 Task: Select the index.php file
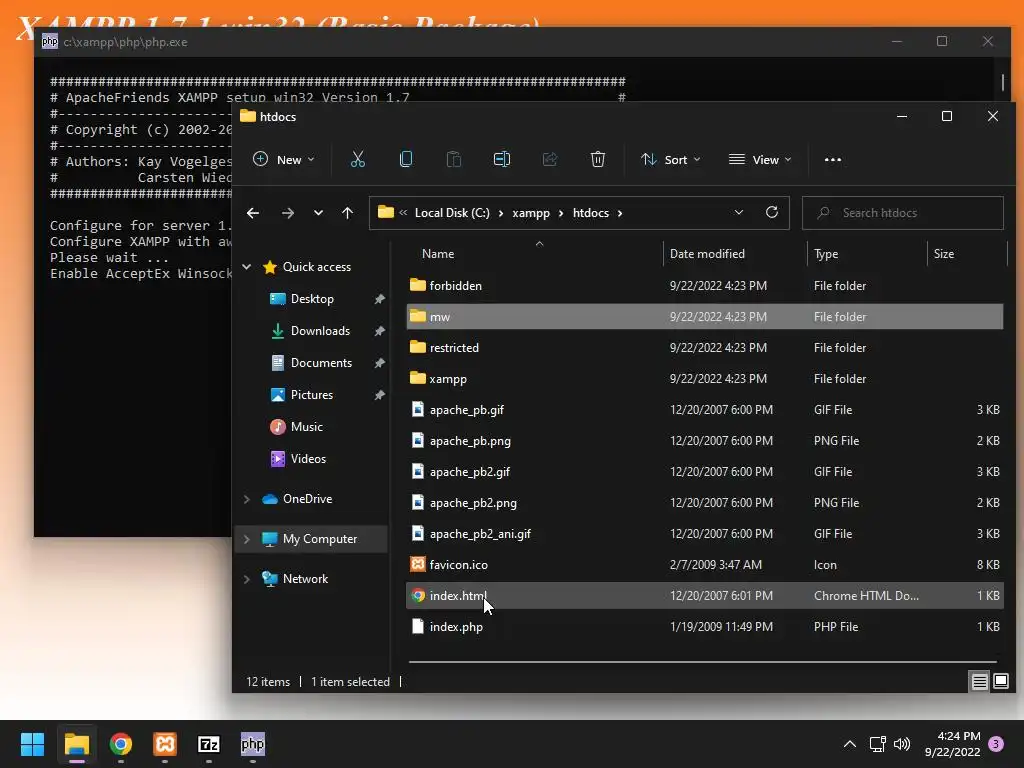[704, 627]
